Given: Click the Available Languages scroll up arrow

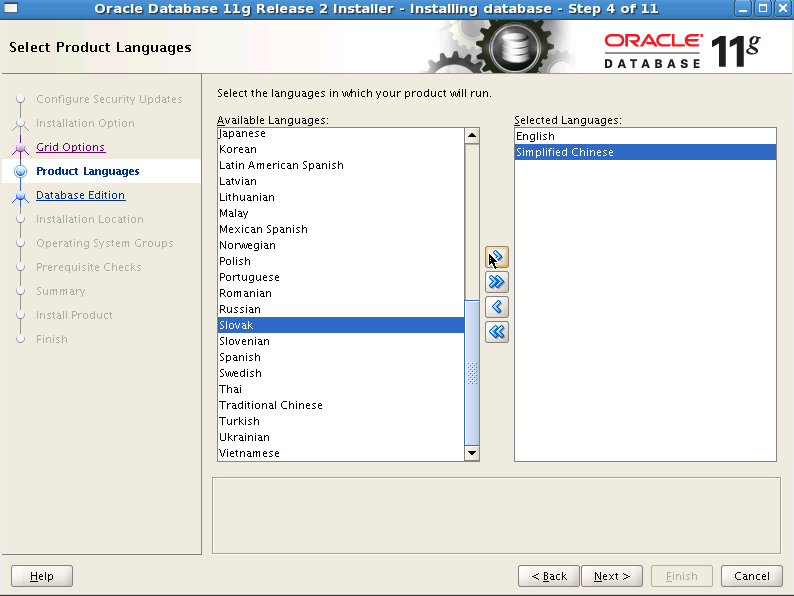Looking at the screenshot, I should pyautogui.click(x=472, y=135).
